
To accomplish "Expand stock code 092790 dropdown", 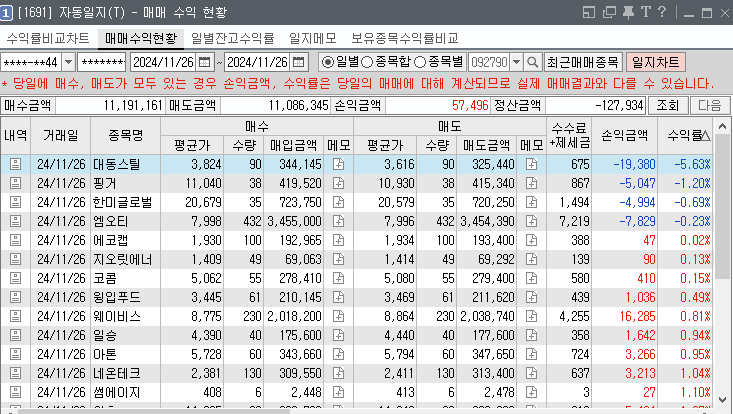I will [x=516, y=62].
